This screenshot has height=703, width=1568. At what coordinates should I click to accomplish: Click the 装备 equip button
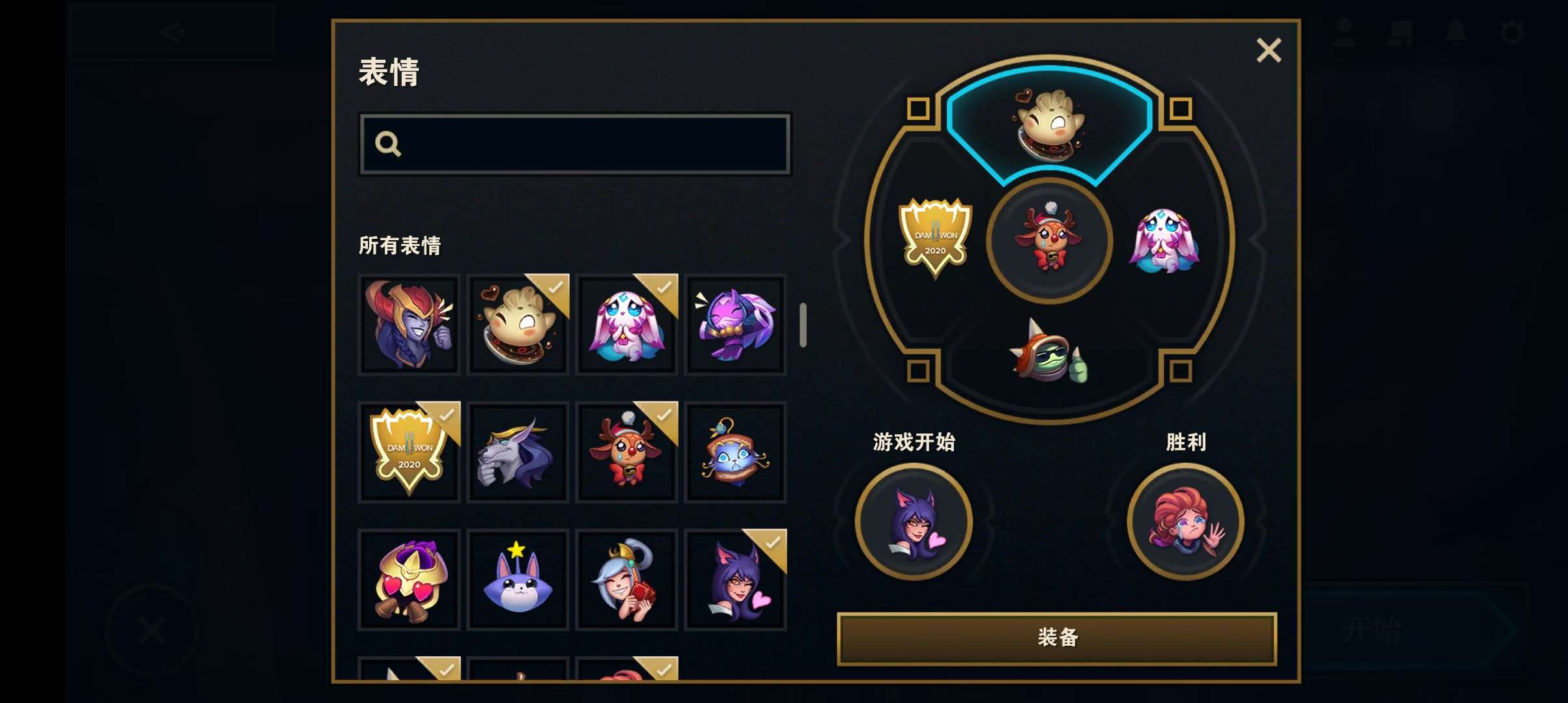[x=1057, y=638]
